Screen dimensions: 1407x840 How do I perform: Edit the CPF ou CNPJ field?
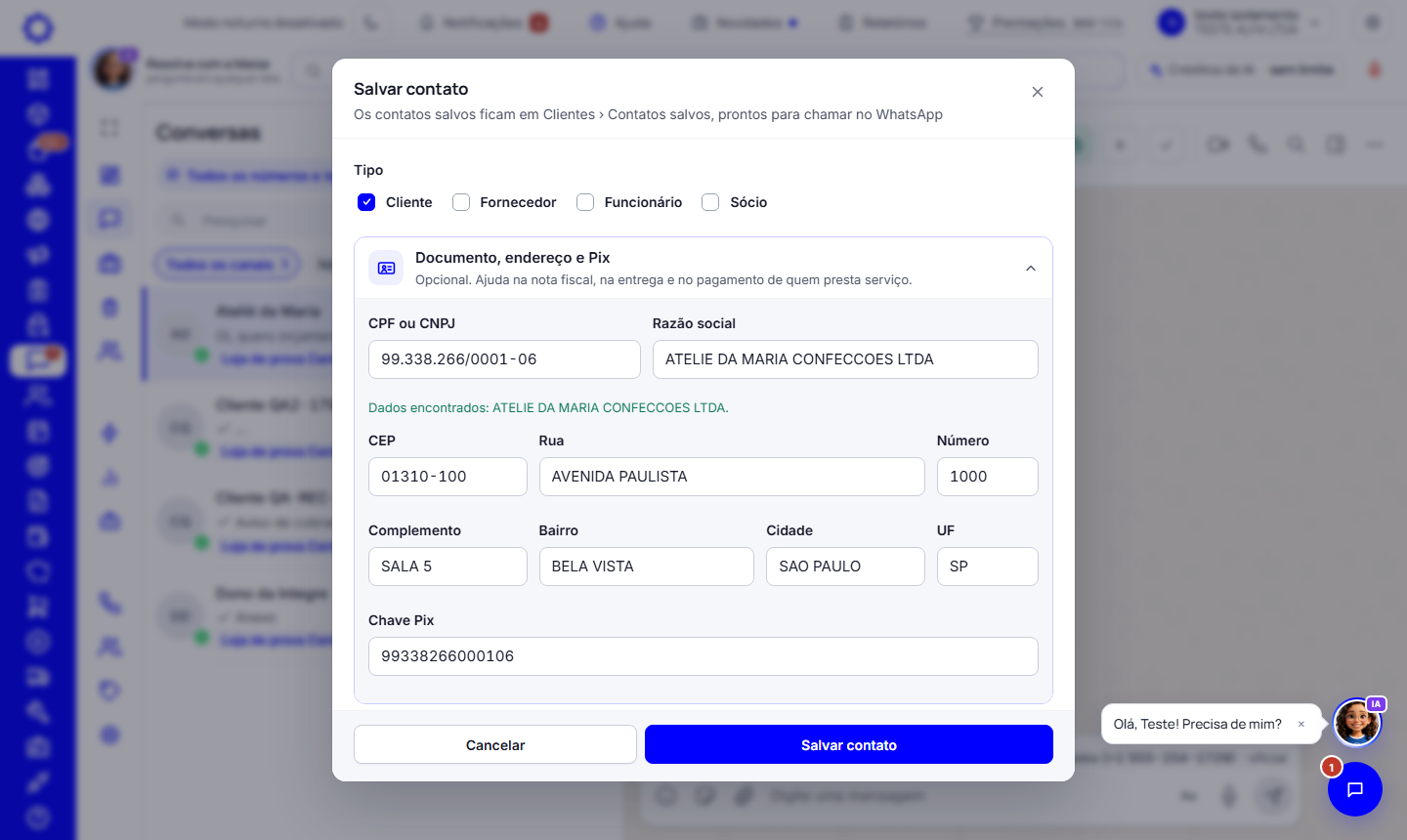[x=504, y=359]
